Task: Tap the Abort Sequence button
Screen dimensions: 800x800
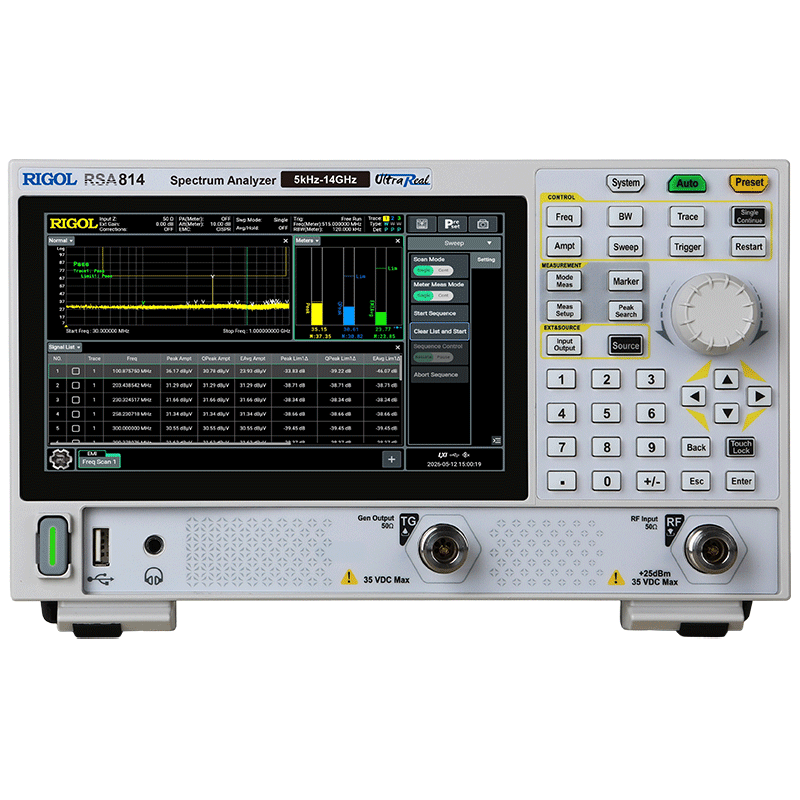Action: (439, 374)
